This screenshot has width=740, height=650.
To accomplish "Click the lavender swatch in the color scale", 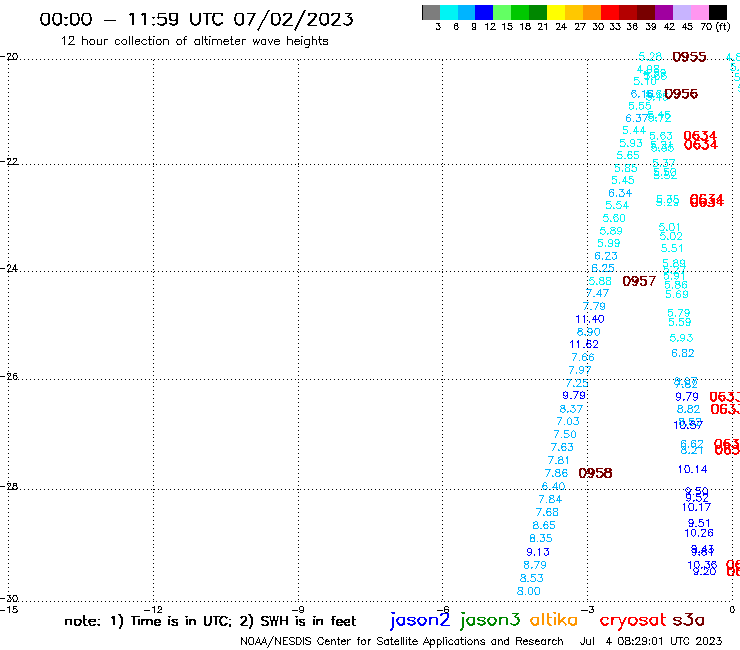I will [x=681, y=12].
